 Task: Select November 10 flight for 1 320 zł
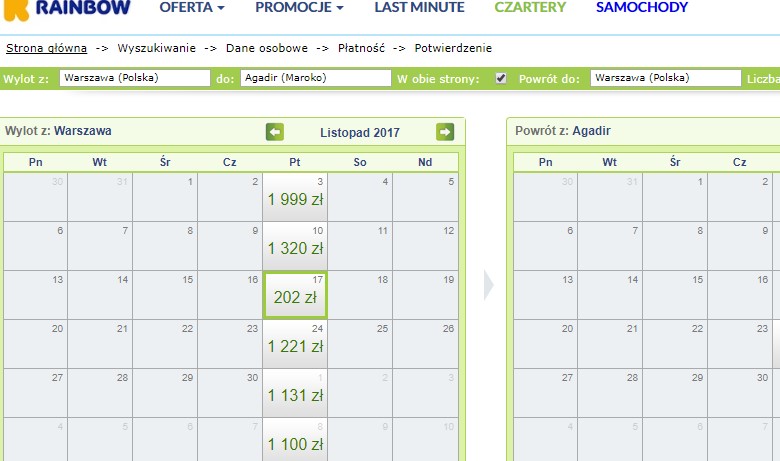[x=295, y=247]
